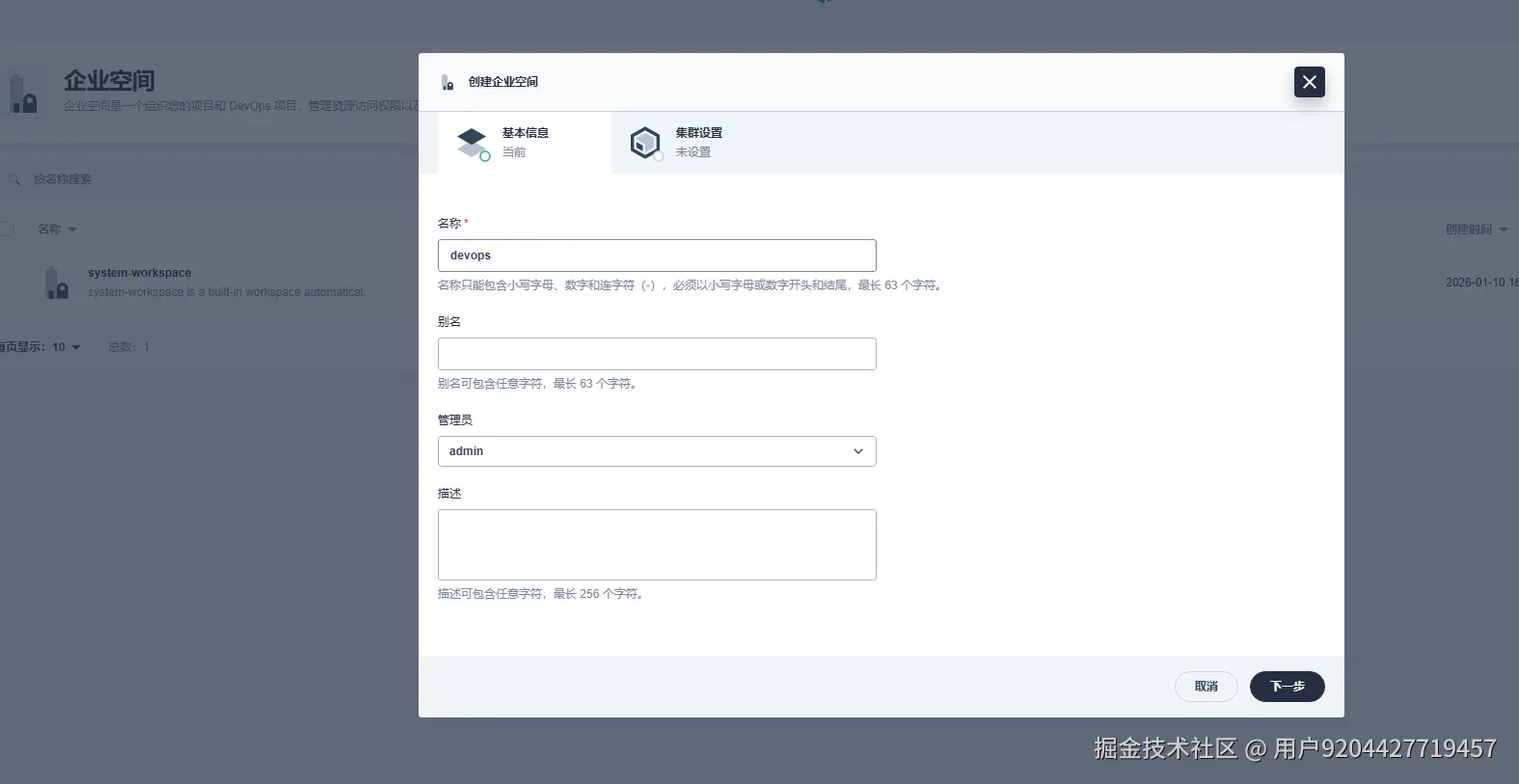Click the 描述 description textarea
This screenshot has height=784, width=1519.
pos(657,545)
